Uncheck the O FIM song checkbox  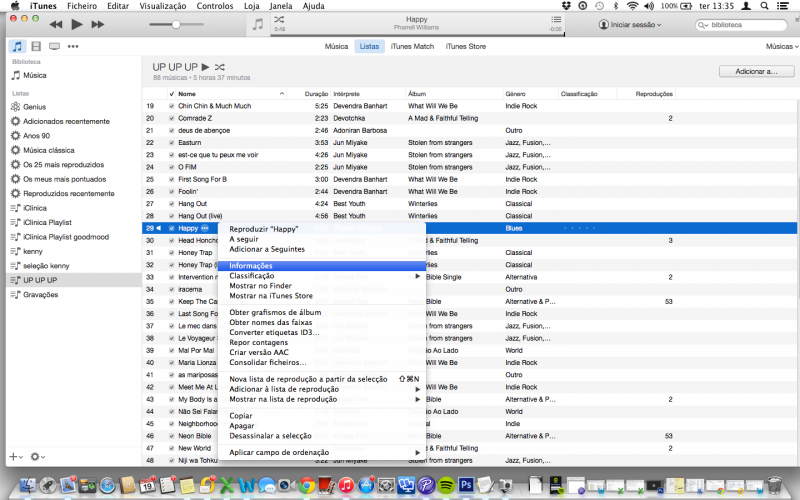[172, 167]
